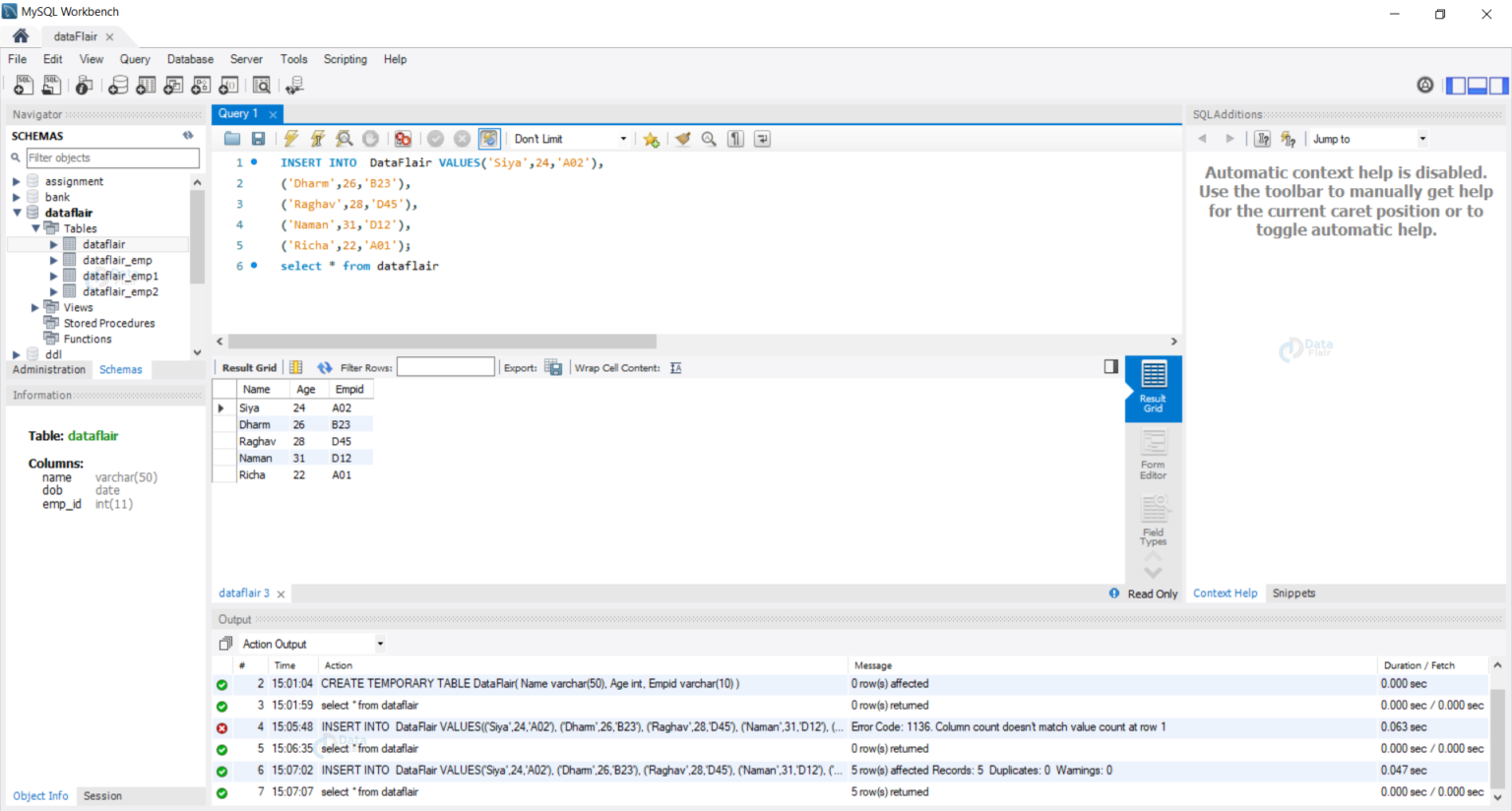Click the Workbench home icon
Viewport: 1512px width, 811px height.
tap(21, 36)
